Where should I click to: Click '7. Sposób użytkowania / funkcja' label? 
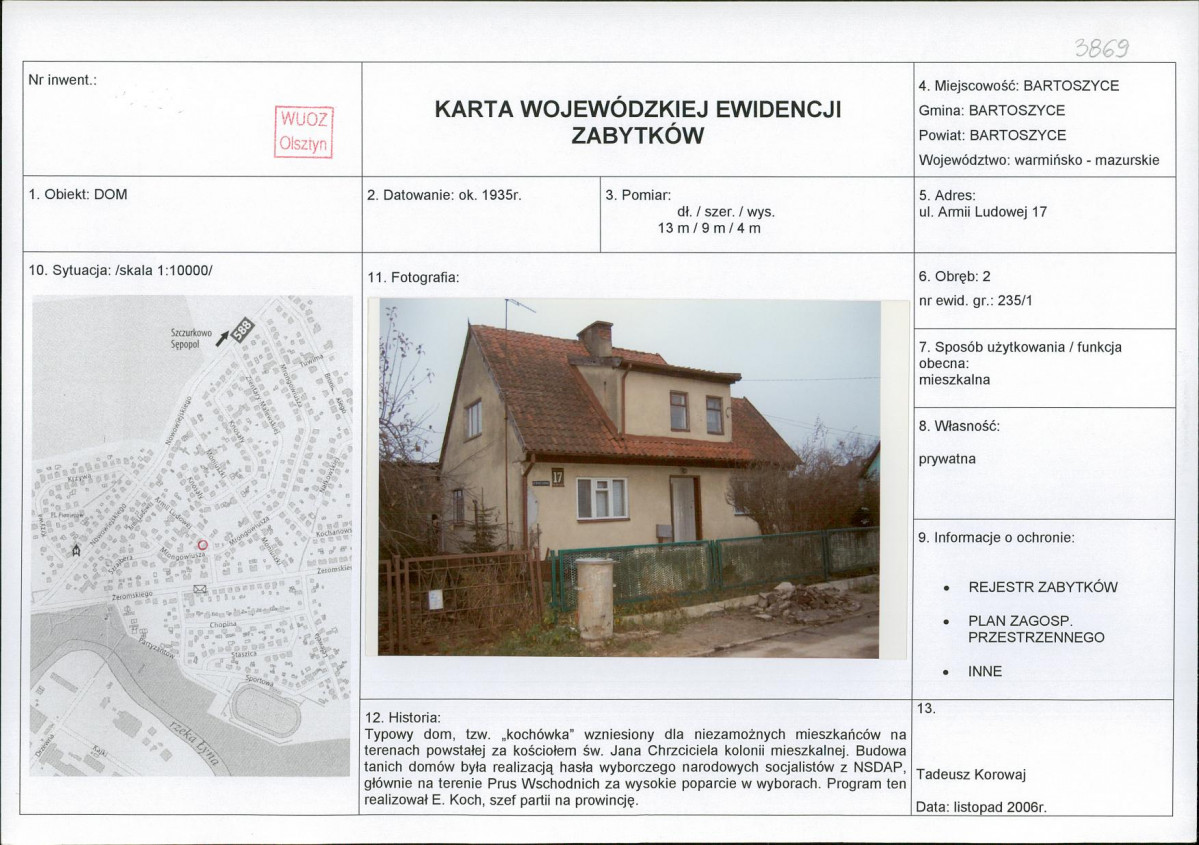click(1020, 347)
